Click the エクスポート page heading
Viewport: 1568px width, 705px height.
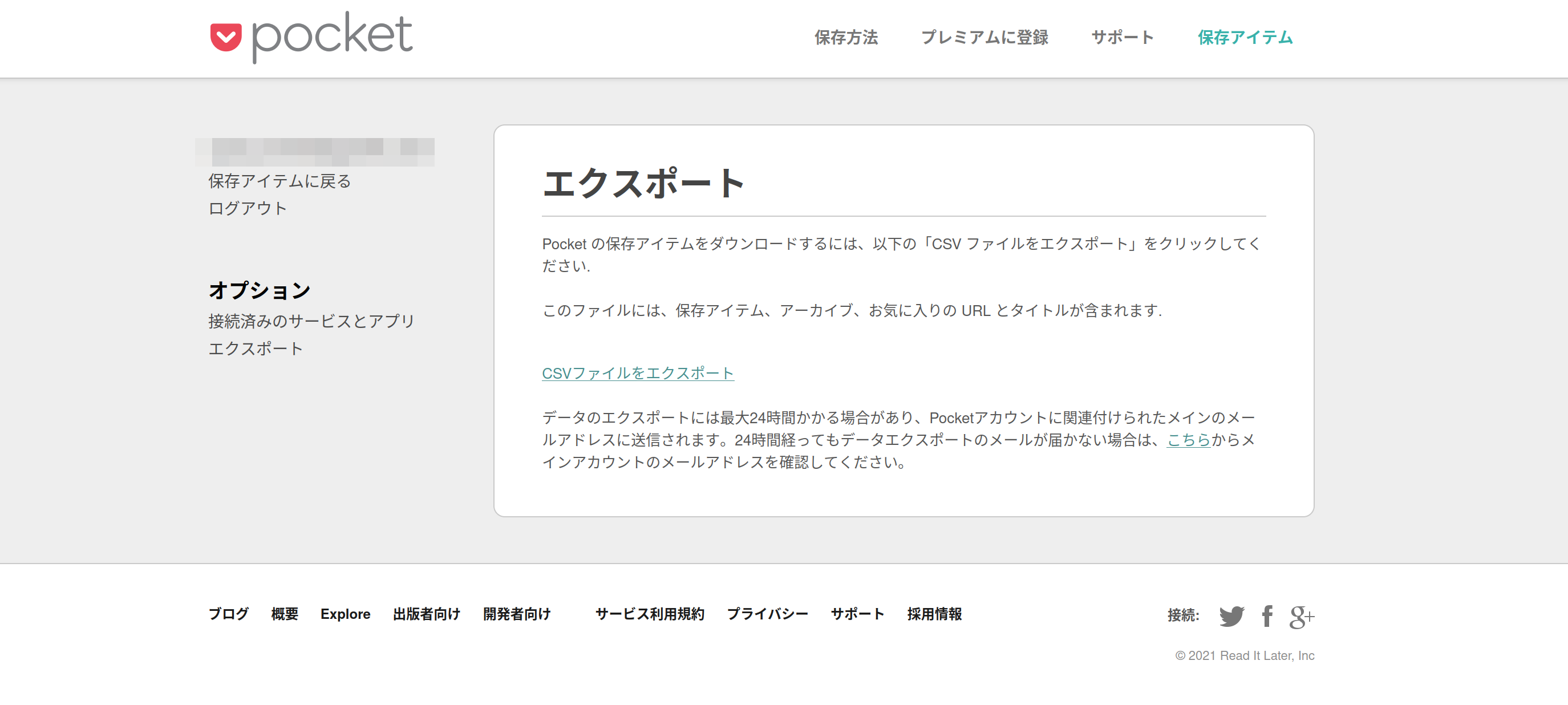643,183
